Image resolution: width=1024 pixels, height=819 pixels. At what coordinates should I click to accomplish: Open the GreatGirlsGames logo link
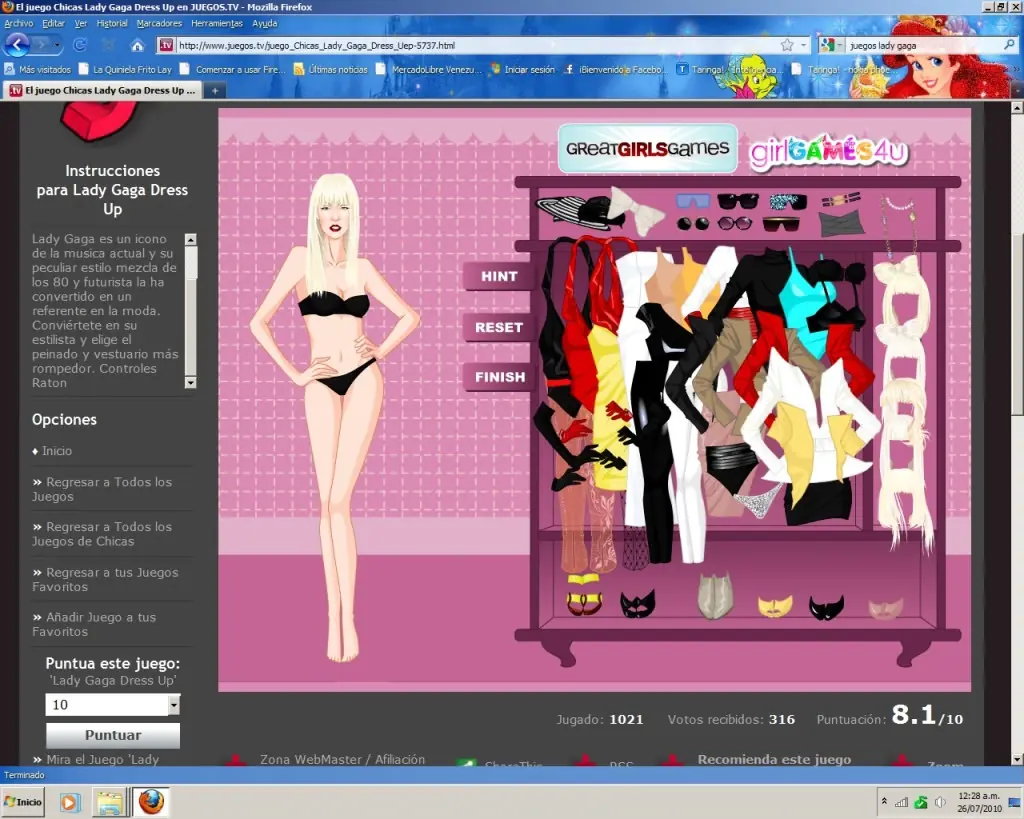coord(647,148)
